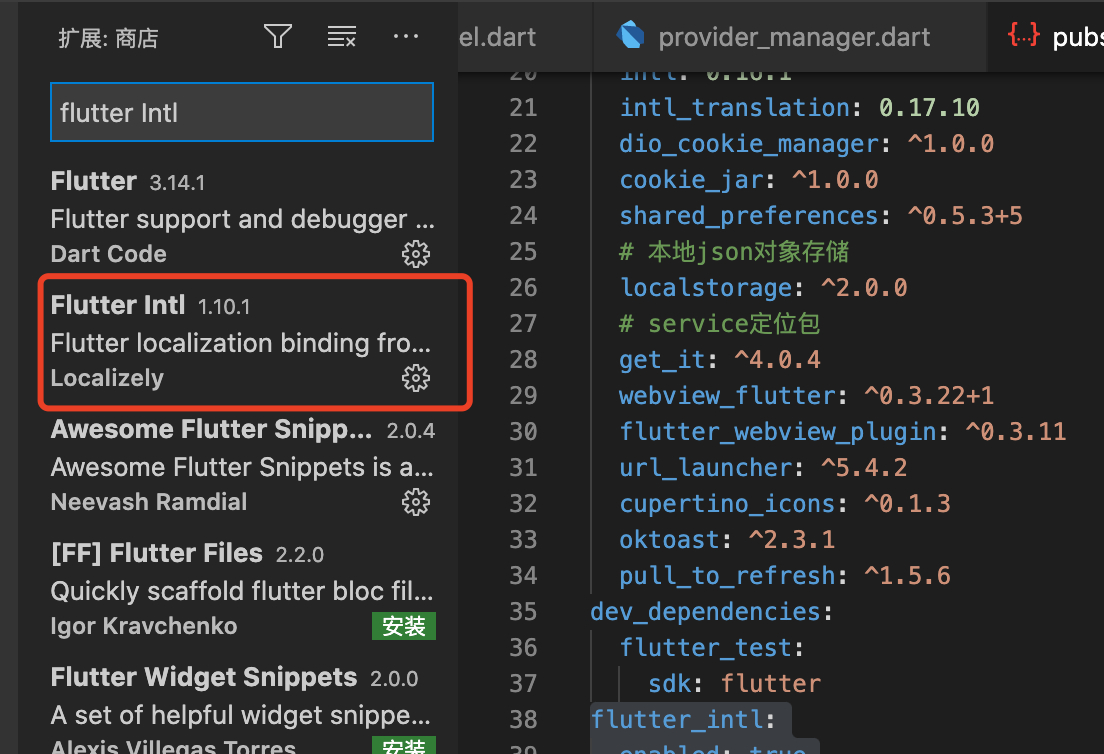
Task: Click the Dart file icon on provider_manager tab
Action: (630, 34)
